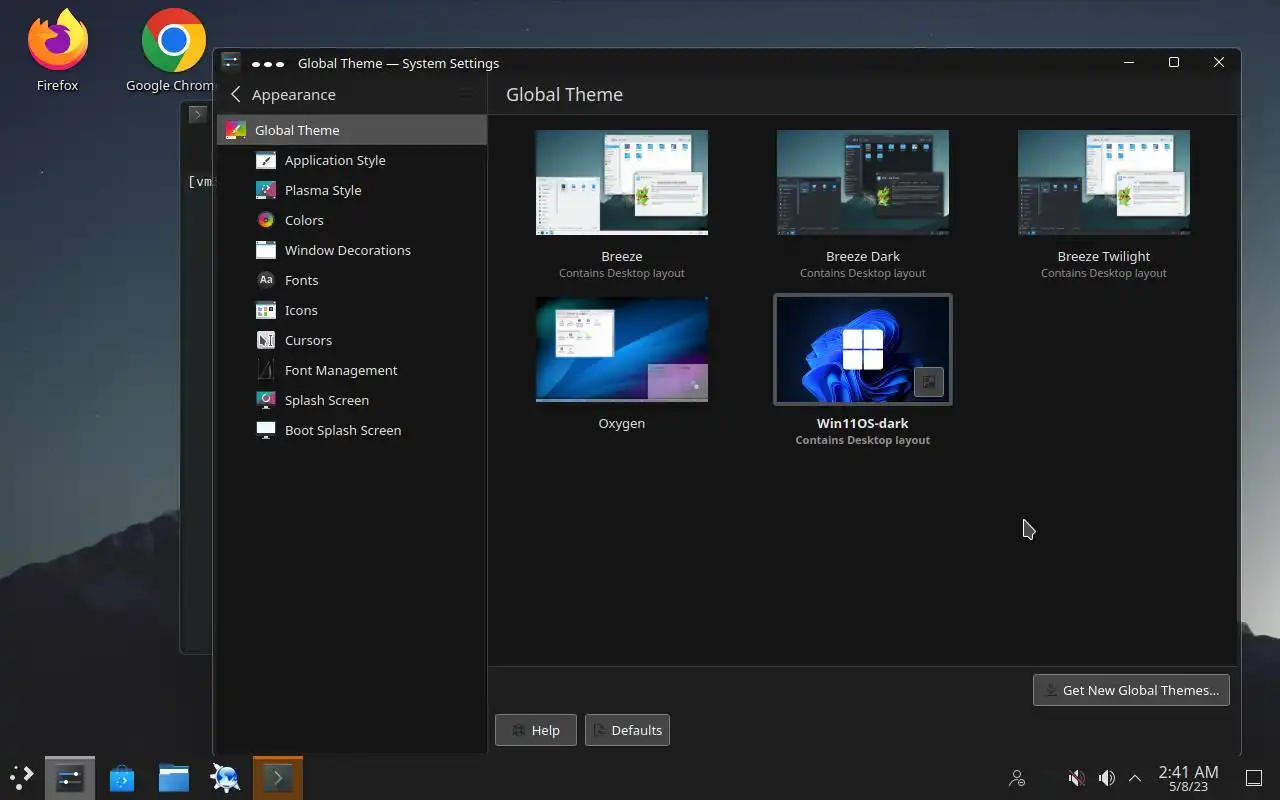Select the Oxygen theme thumbnail
This screenshot has width=1280, height=800.
point(622,350)
